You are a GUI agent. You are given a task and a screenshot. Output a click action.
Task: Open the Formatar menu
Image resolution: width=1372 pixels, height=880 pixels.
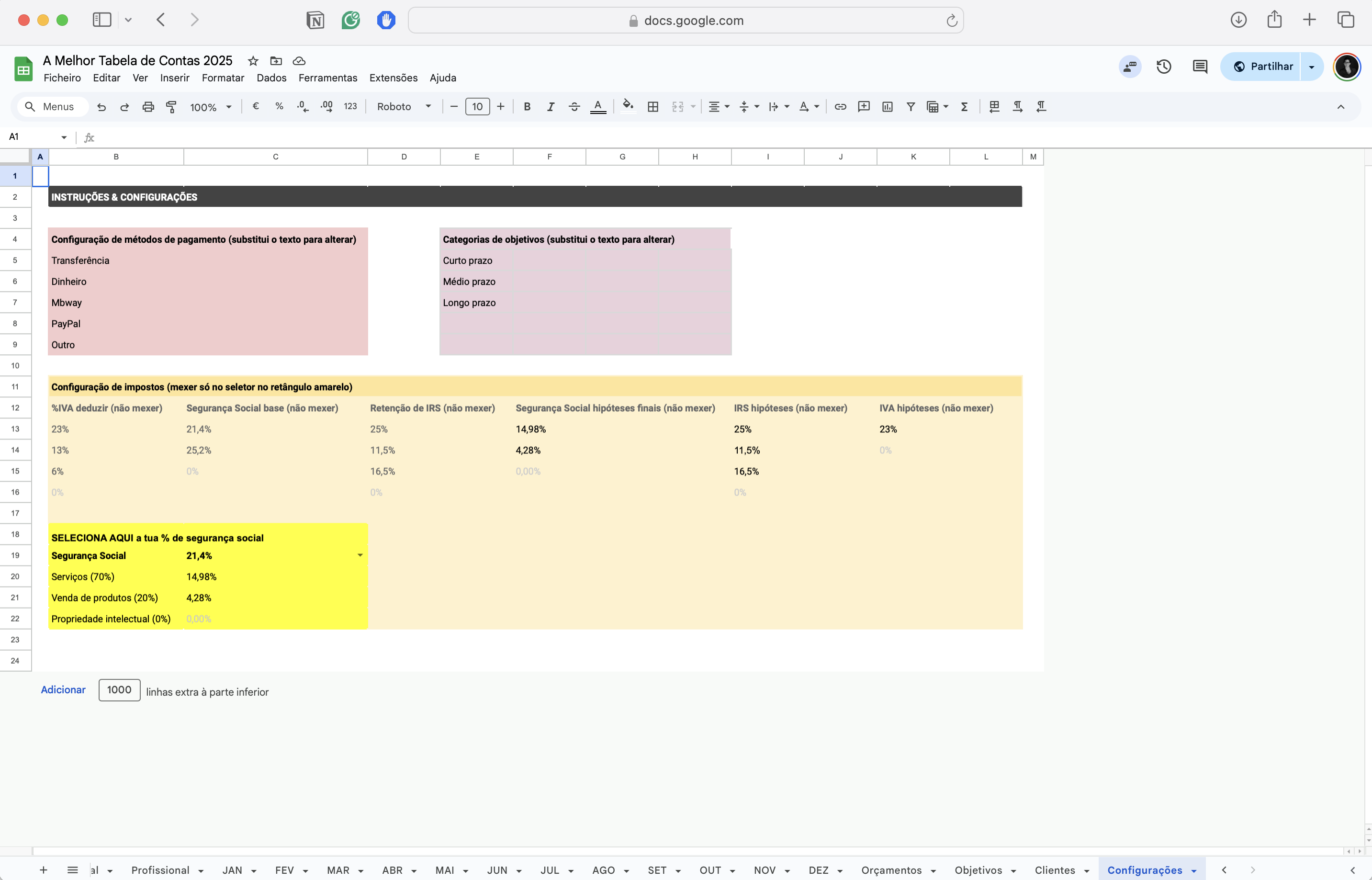click(x=223, y=78)
